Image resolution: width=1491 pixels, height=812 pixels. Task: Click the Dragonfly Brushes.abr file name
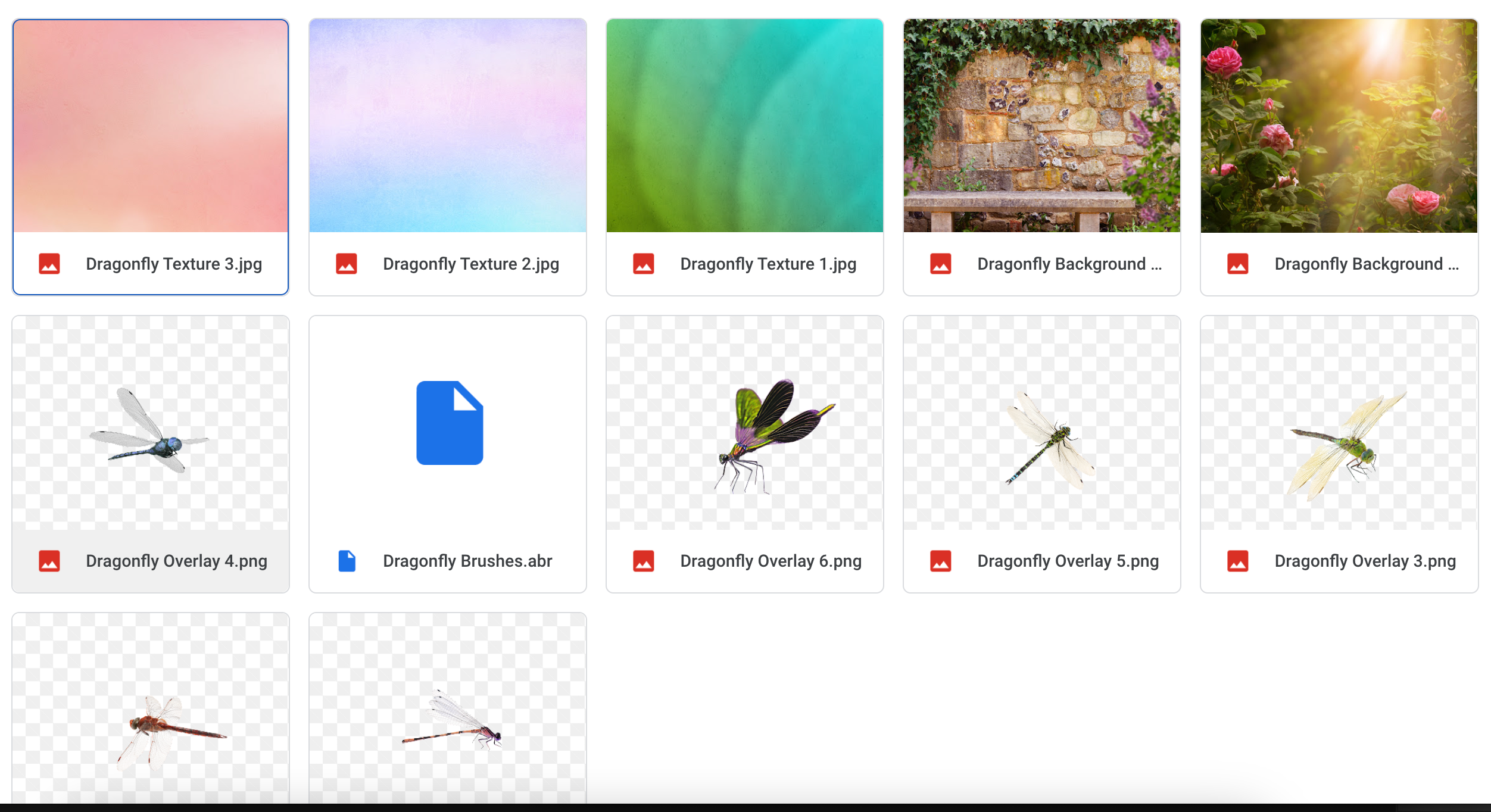[467, 561]
